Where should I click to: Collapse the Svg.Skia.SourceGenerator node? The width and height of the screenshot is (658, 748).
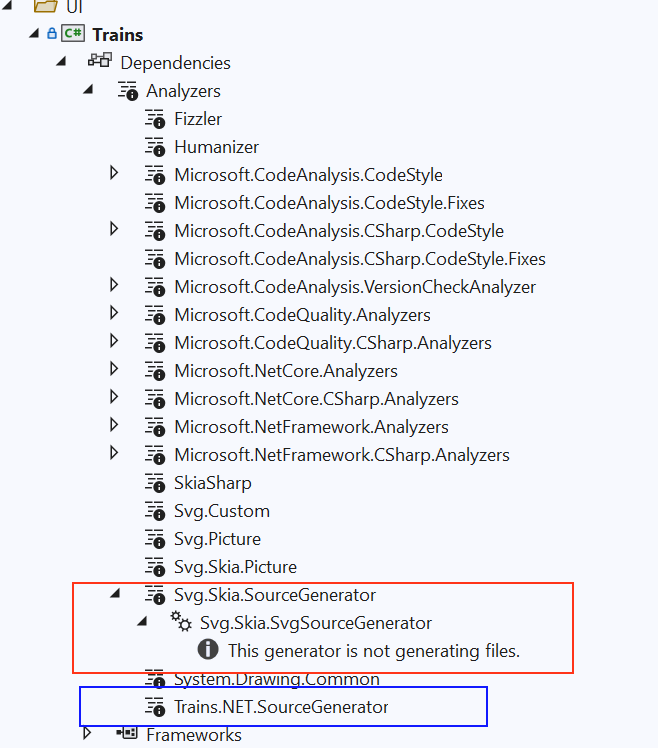[115, 593]
